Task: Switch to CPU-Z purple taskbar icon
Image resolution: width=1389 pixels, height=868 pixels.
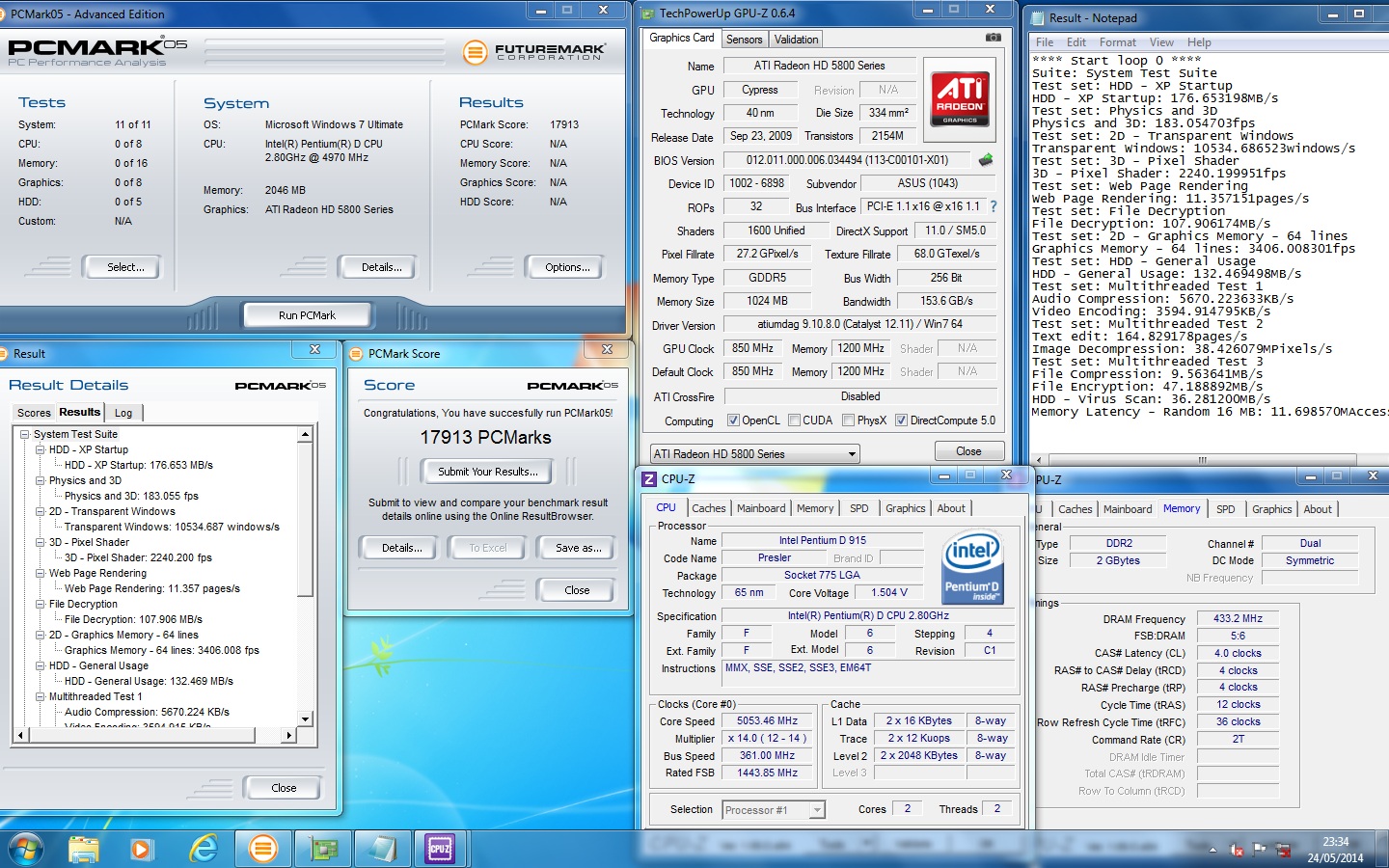Action: (440, 849)
